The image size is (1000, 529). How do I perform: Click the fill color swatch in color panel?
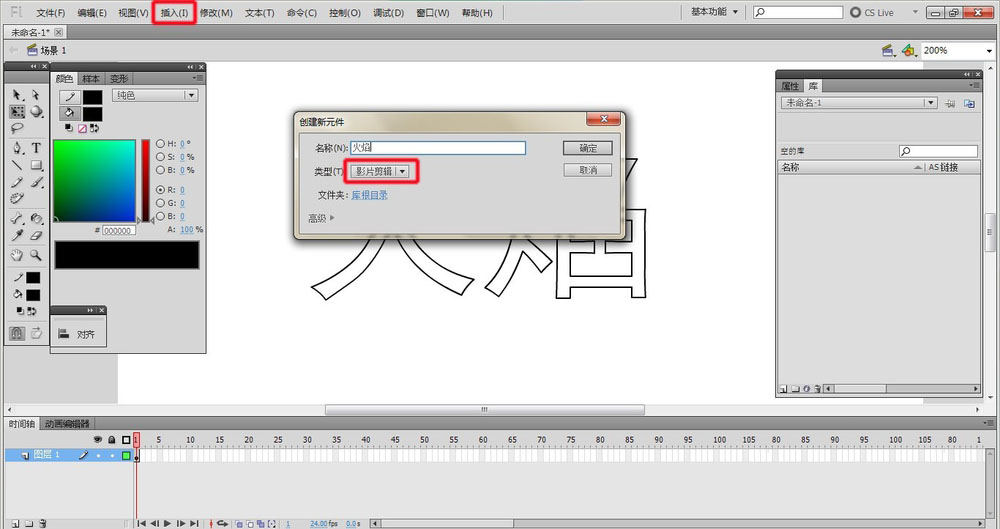pos(92,114)
